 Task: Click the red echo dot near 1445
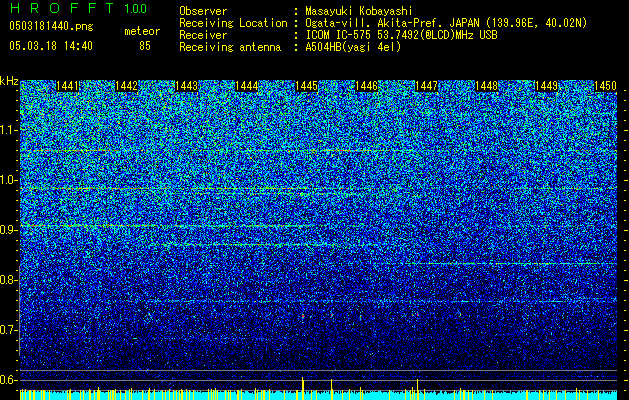click(303, 316)
